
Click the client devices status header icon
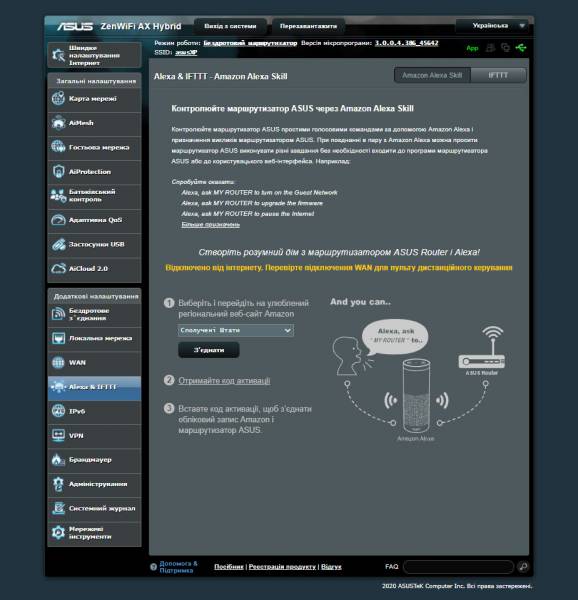505,48
